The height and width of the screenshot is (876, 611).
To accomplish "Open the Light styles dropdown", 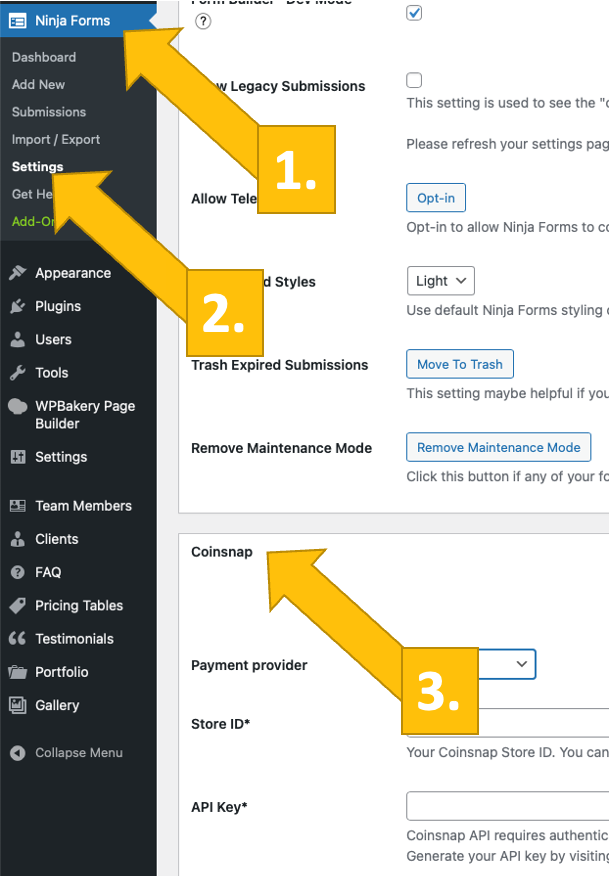I will tap(441, 280).
